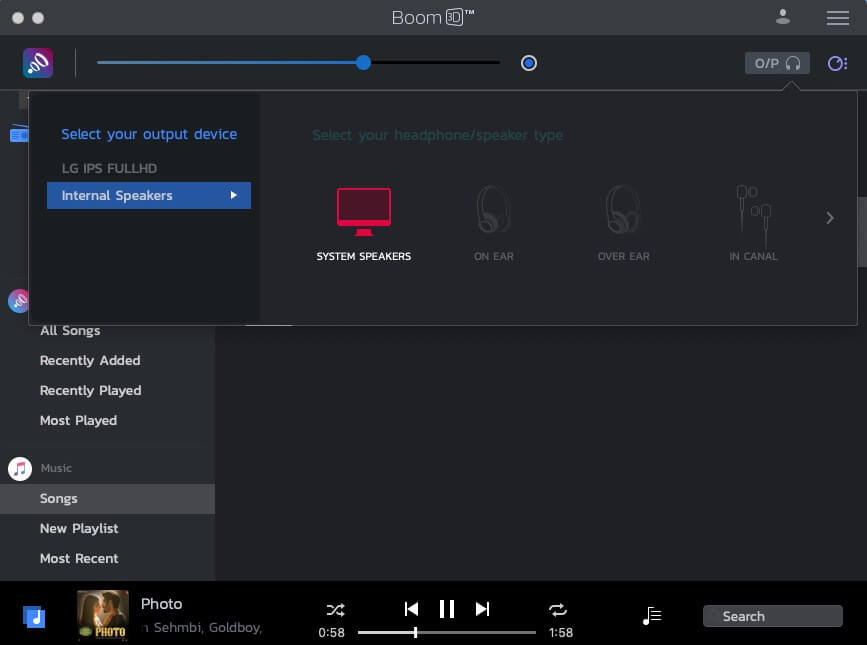This screenshot has width=867, height=645.
Task: Click the song title Photo
Action: point(161,604)
